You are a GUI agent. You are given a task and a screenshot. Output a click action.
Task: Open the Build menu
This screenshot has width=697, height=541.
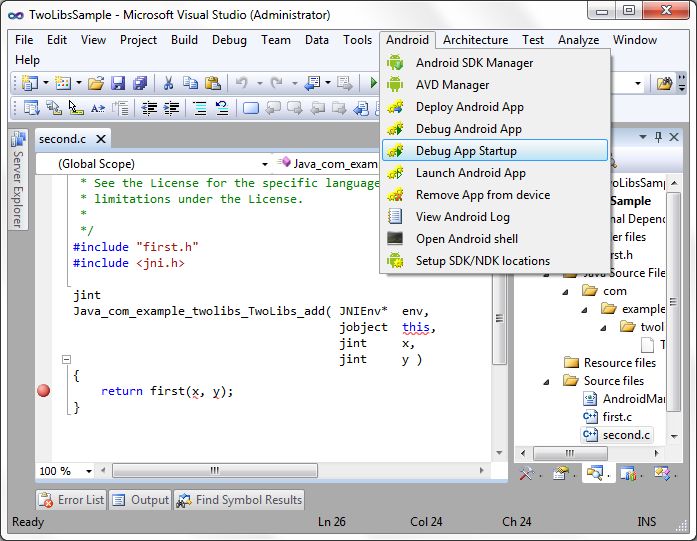point(184,40)
